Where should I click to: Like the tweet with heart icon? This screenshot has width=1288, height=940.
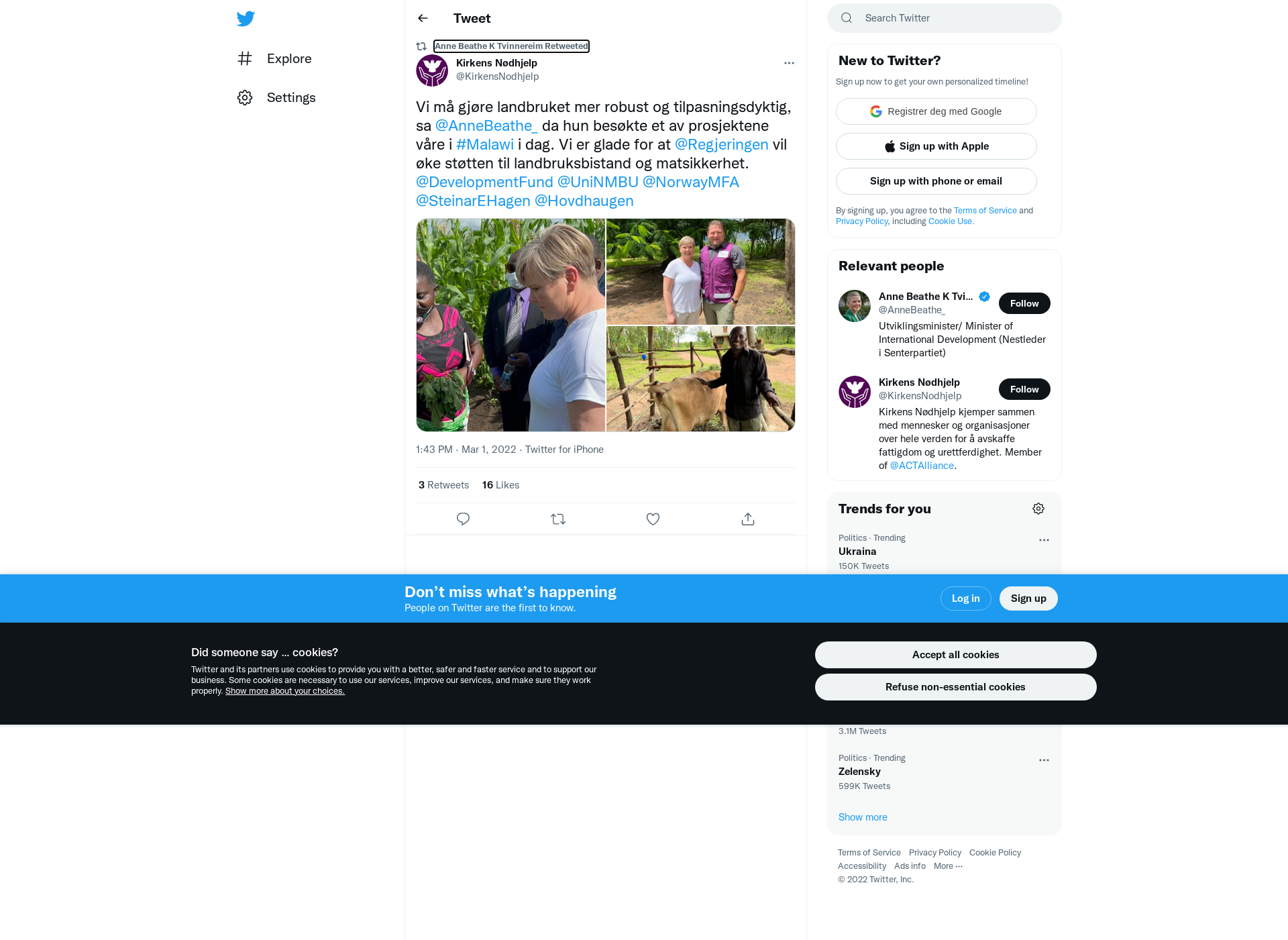pyautogui.click(x=653, y=519)
